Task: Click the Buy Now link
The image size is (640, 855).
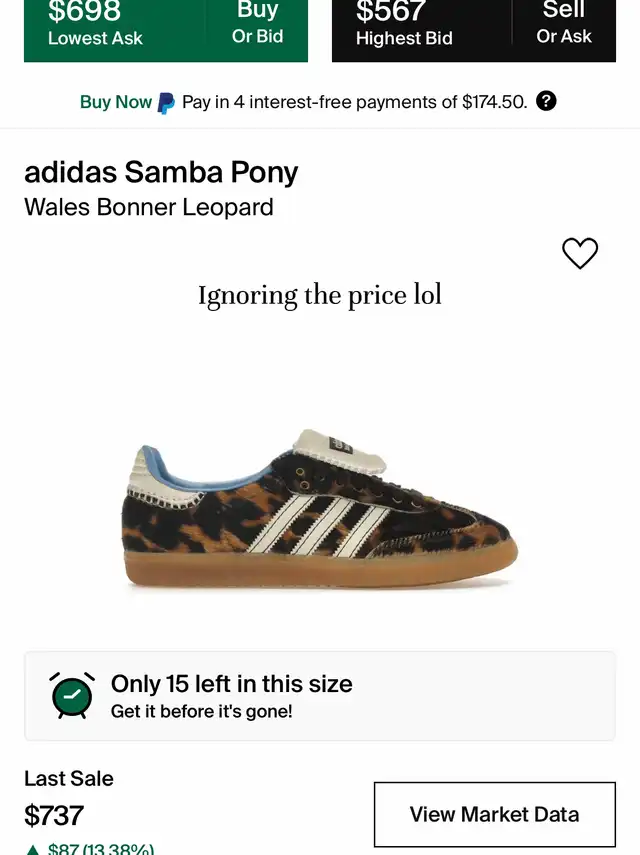Action: click(116, 102)
